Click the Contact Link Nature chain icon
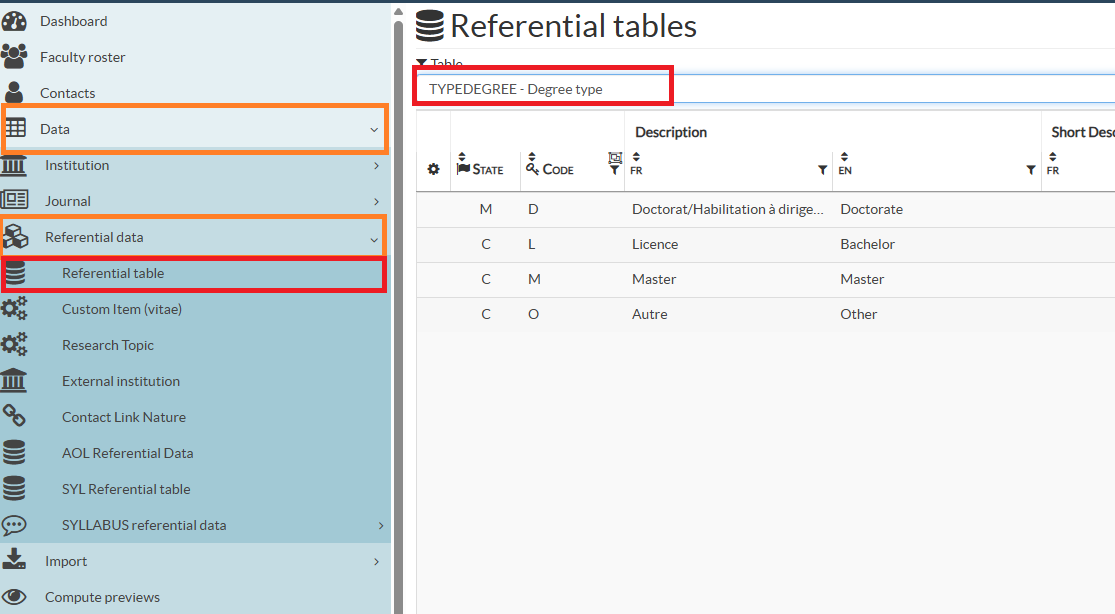This screenshot has width=1115, height=614. [14, 417]
